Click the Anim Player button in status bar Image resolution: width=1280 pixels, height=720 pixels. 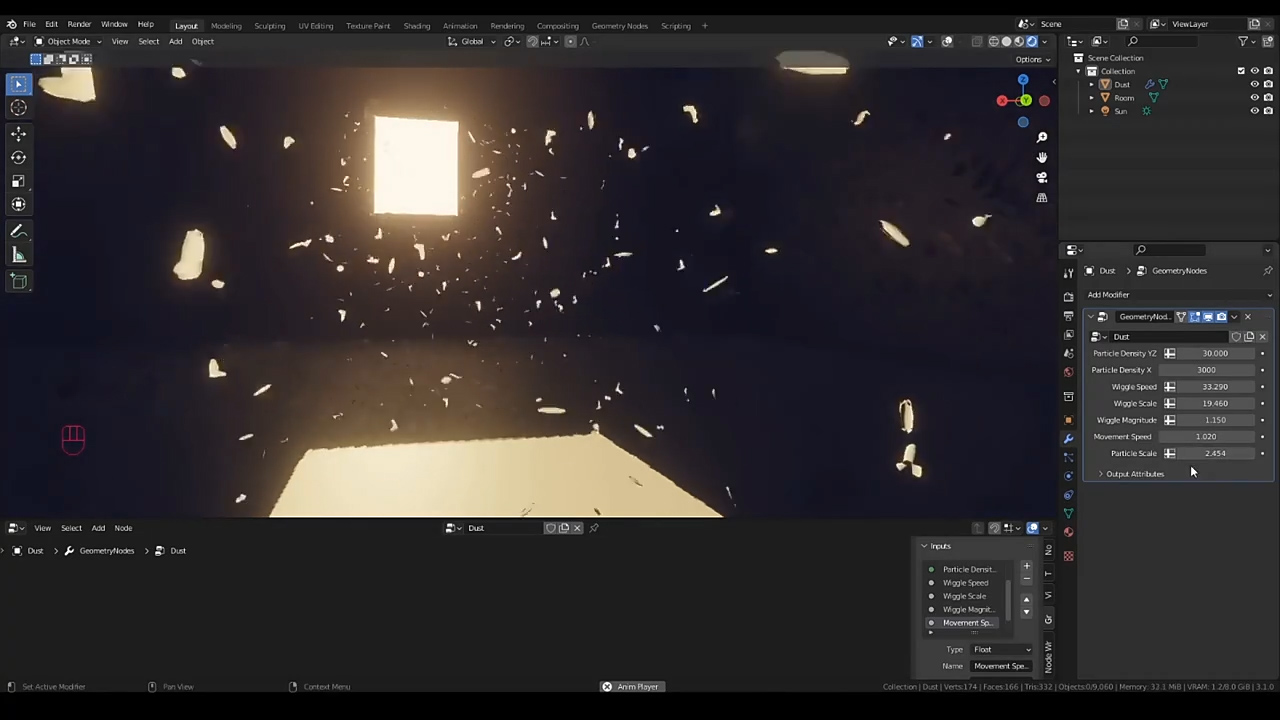(631, 687)
